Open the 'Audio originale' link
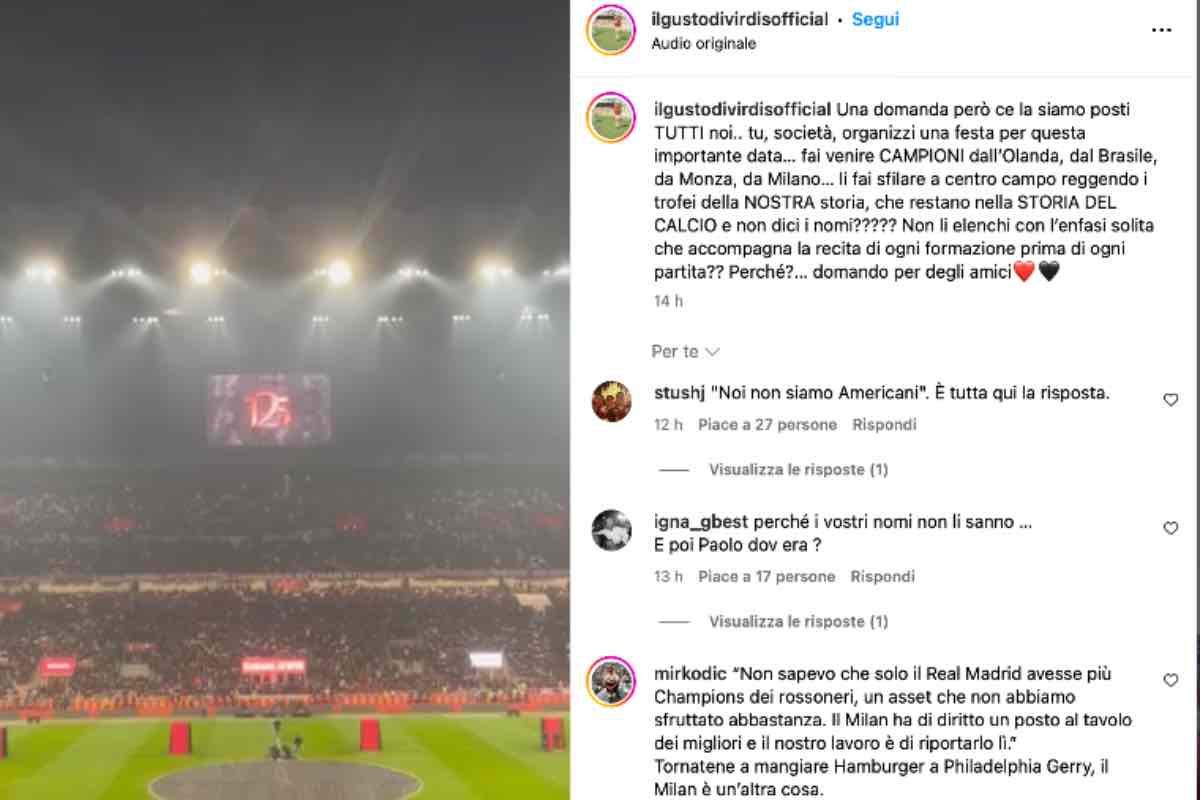The height and width of the screenshot is (800, 1200). [703, 43]
